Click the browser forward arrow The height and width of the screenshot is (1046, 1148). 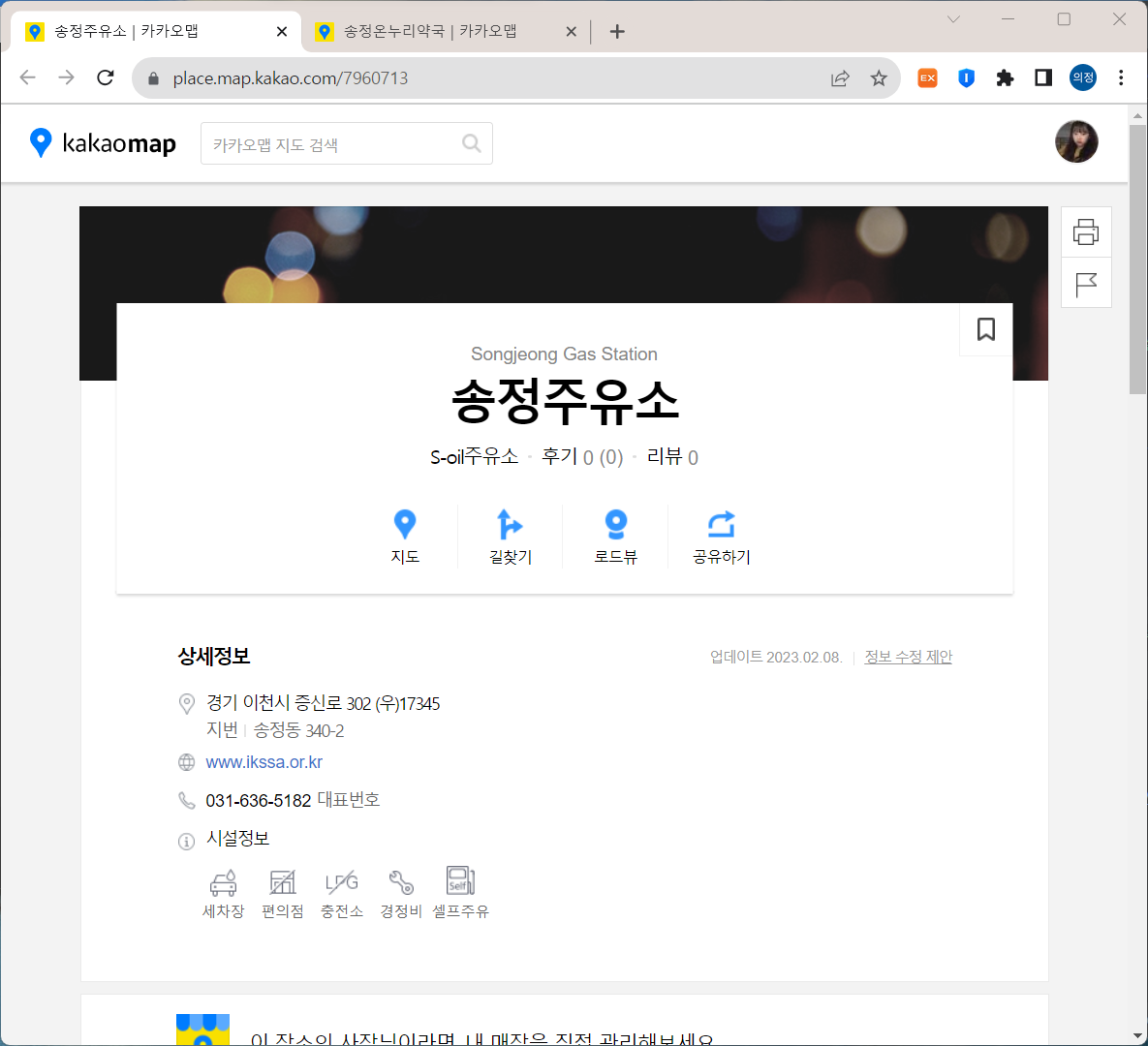pos(67,77)
